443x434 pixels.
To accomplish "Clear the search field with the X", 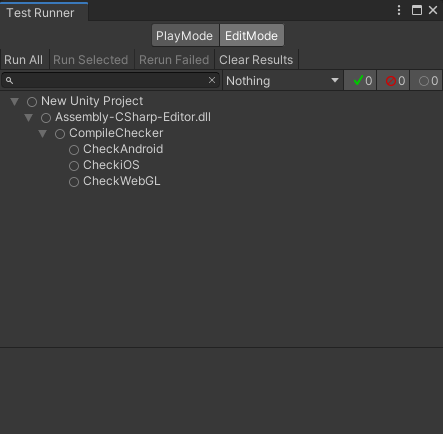I will pyautogui.click(x=212, y=80).
